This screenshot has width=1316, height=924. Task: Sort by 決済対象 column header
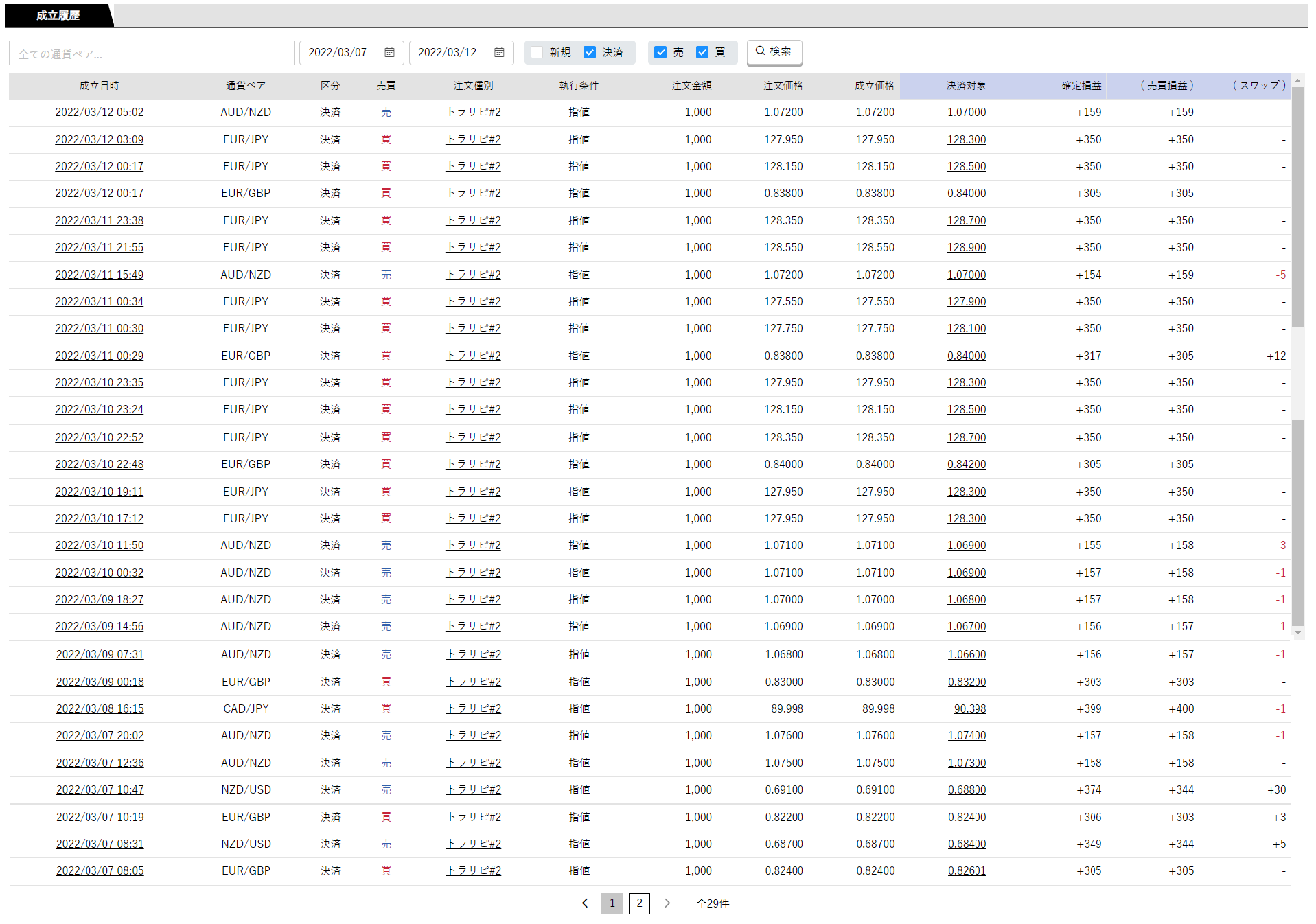966,86
